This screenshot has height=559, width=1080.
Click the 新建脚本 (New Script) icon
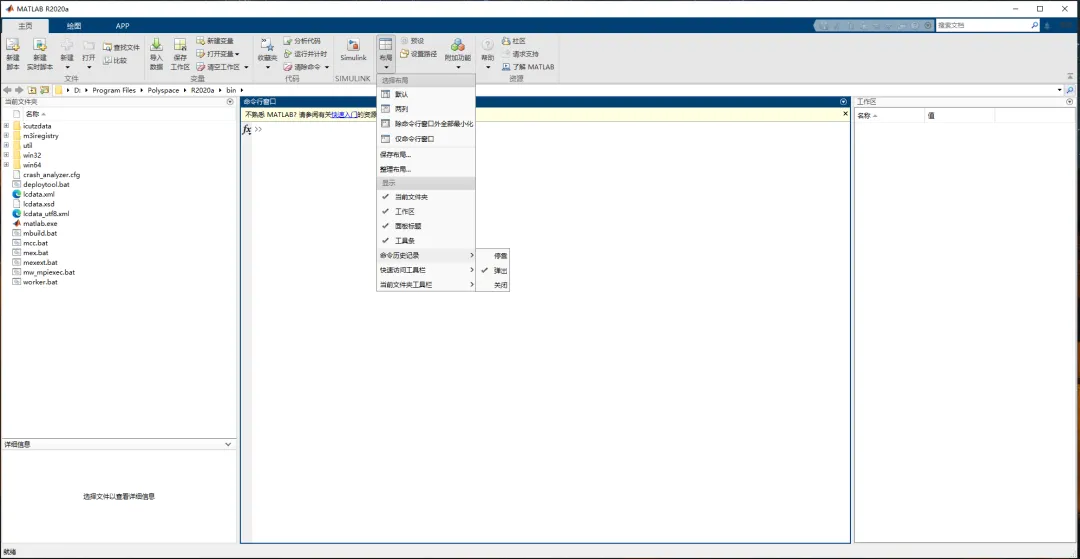(12, 45)
